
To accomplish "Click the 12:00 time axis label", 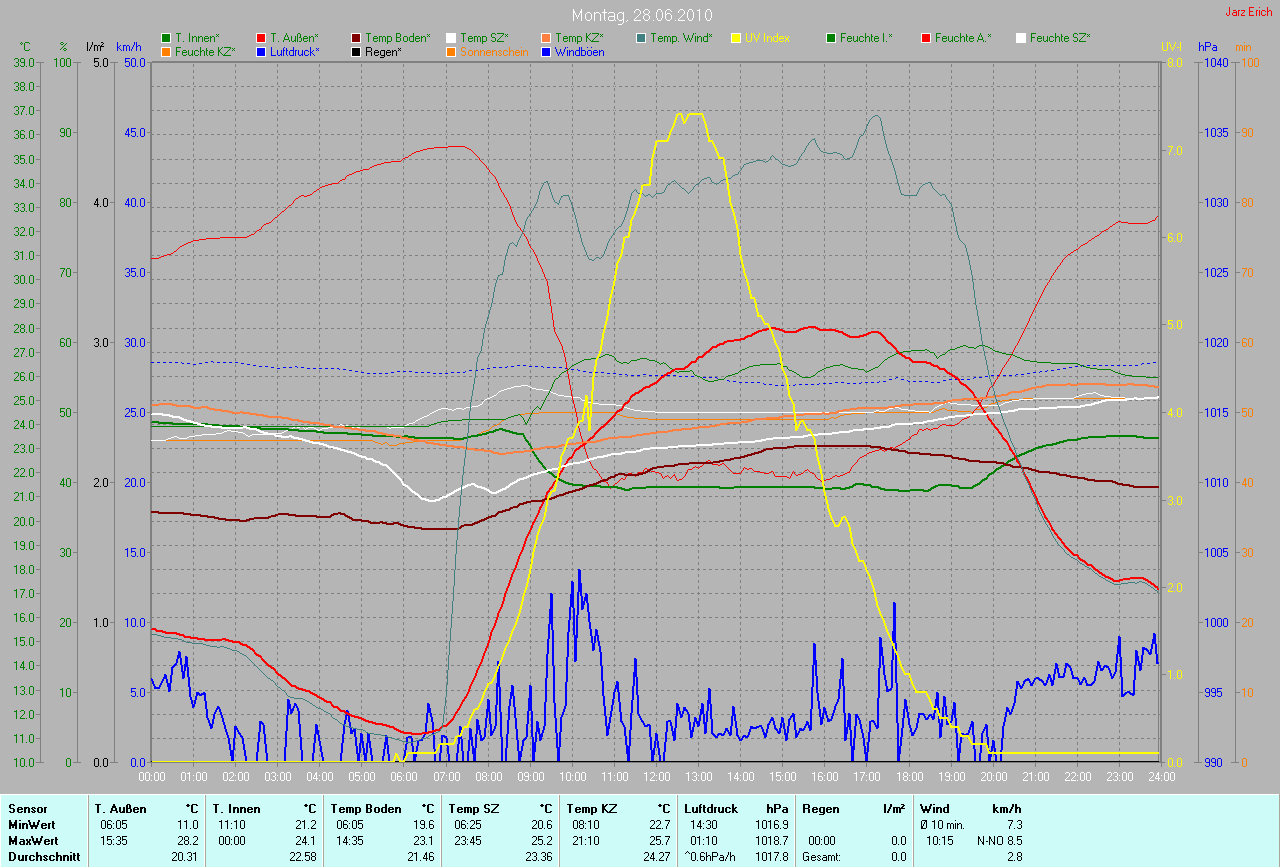I will tap(656, 776).
